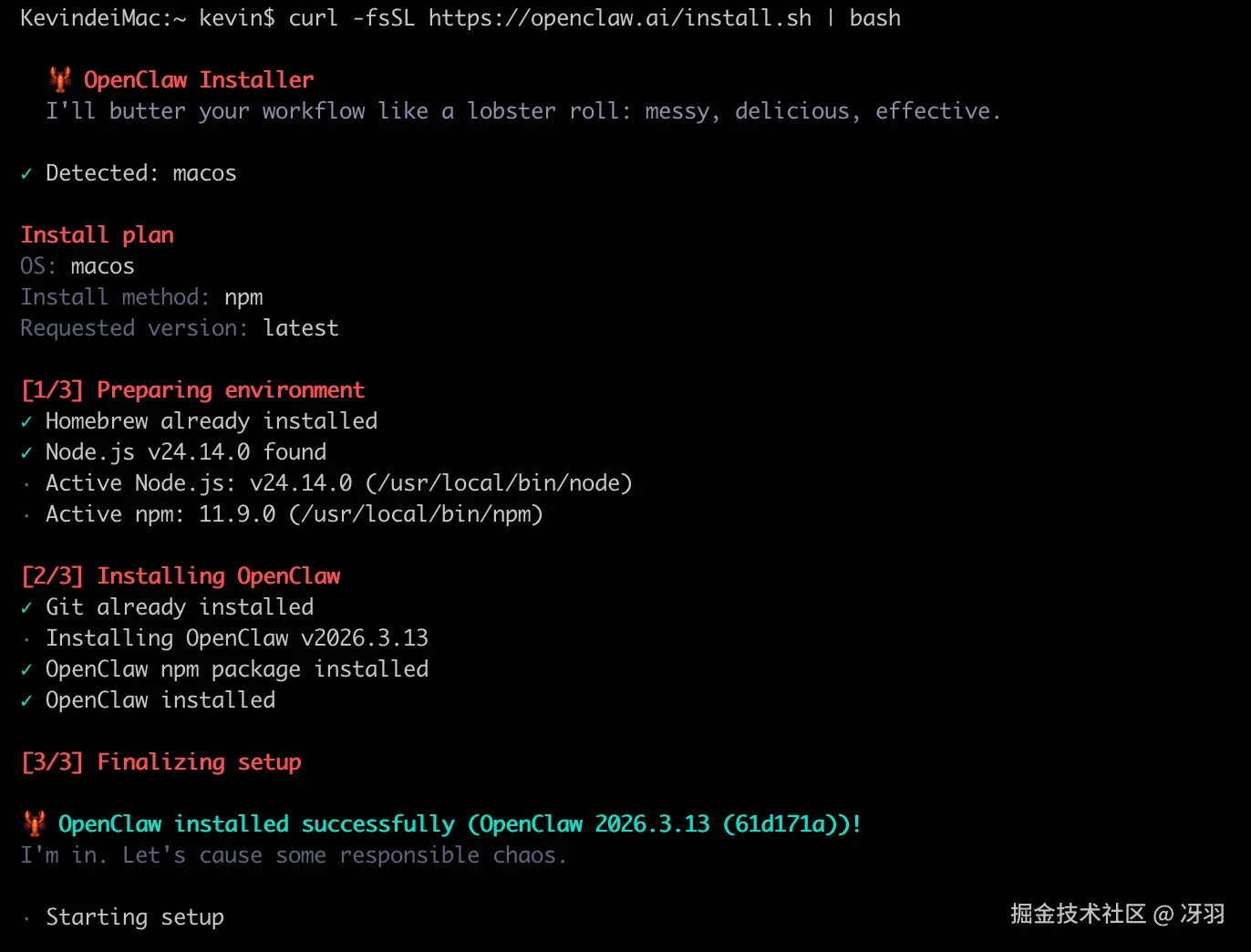Click the lobster icon beside success message
Viewport: 1251px width, 952px height.
pyautogui.click(x=35, y=823)
